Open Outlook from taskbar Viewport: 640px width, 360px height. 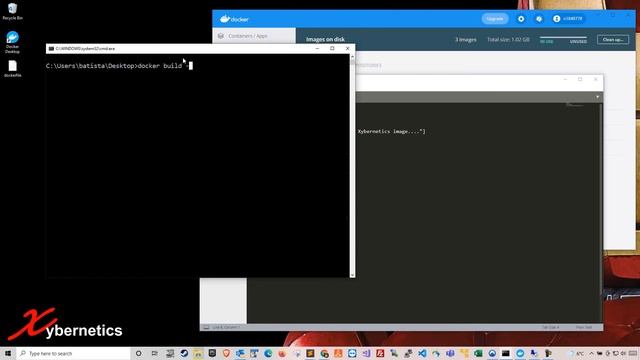pos(240,353)
